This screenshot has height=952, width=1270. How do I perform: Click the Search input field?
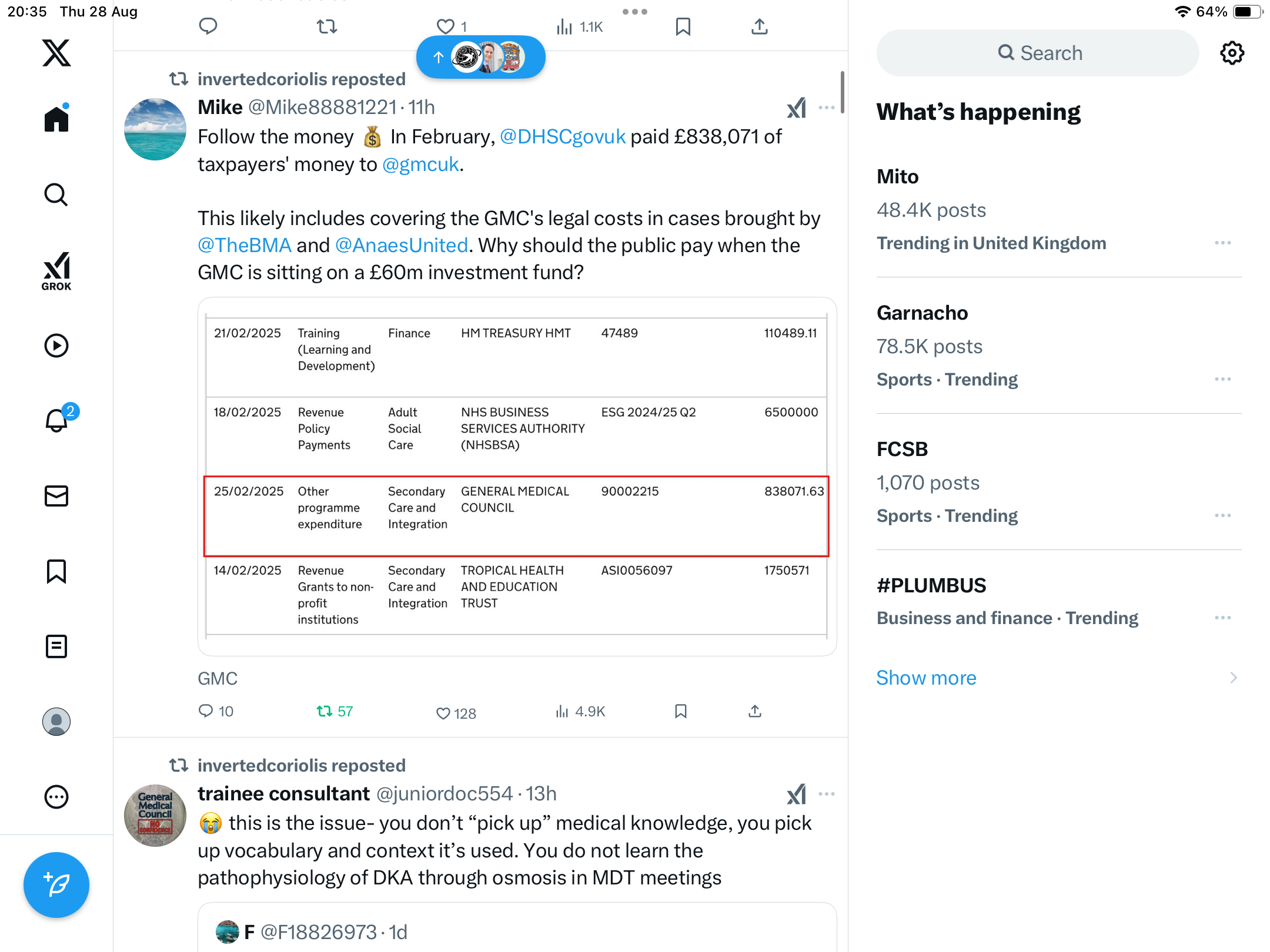tap(1038, 53)
